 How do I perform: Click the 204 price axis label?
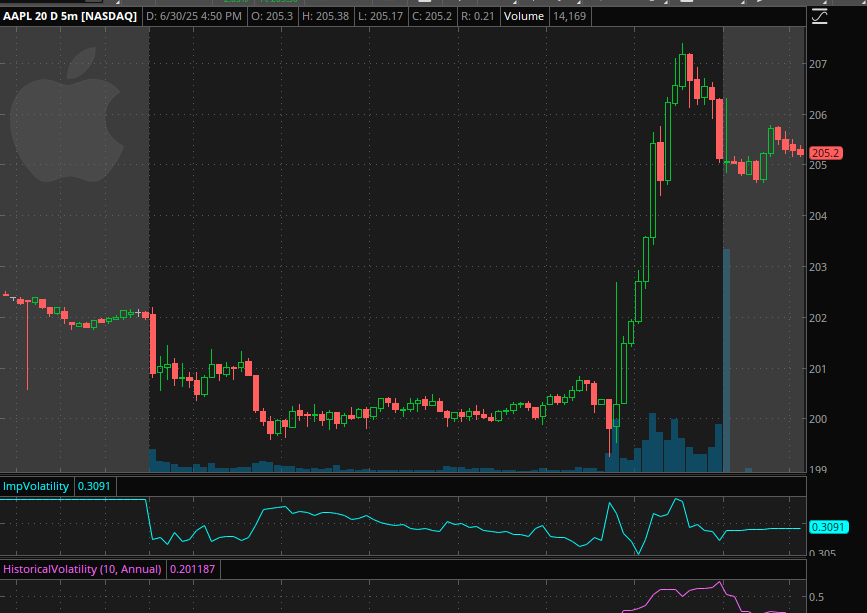818,216
